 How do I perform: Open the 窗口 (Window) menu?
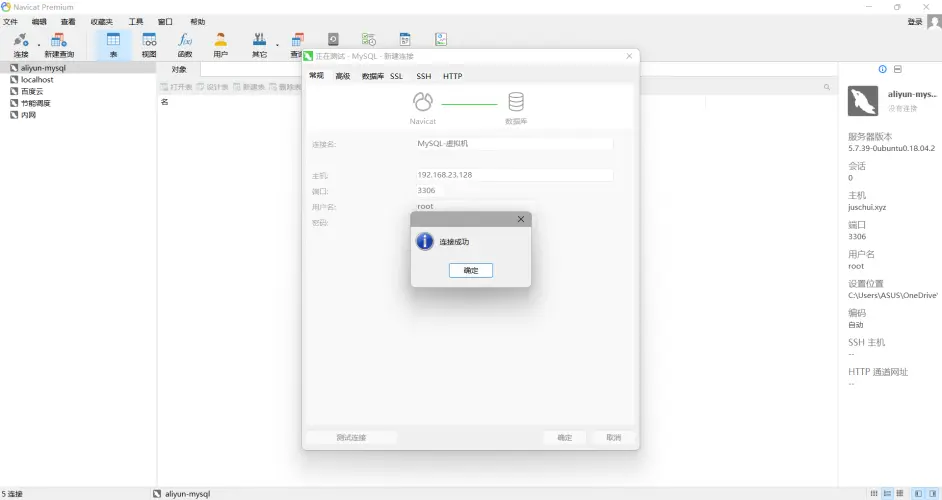pos(165,22)
